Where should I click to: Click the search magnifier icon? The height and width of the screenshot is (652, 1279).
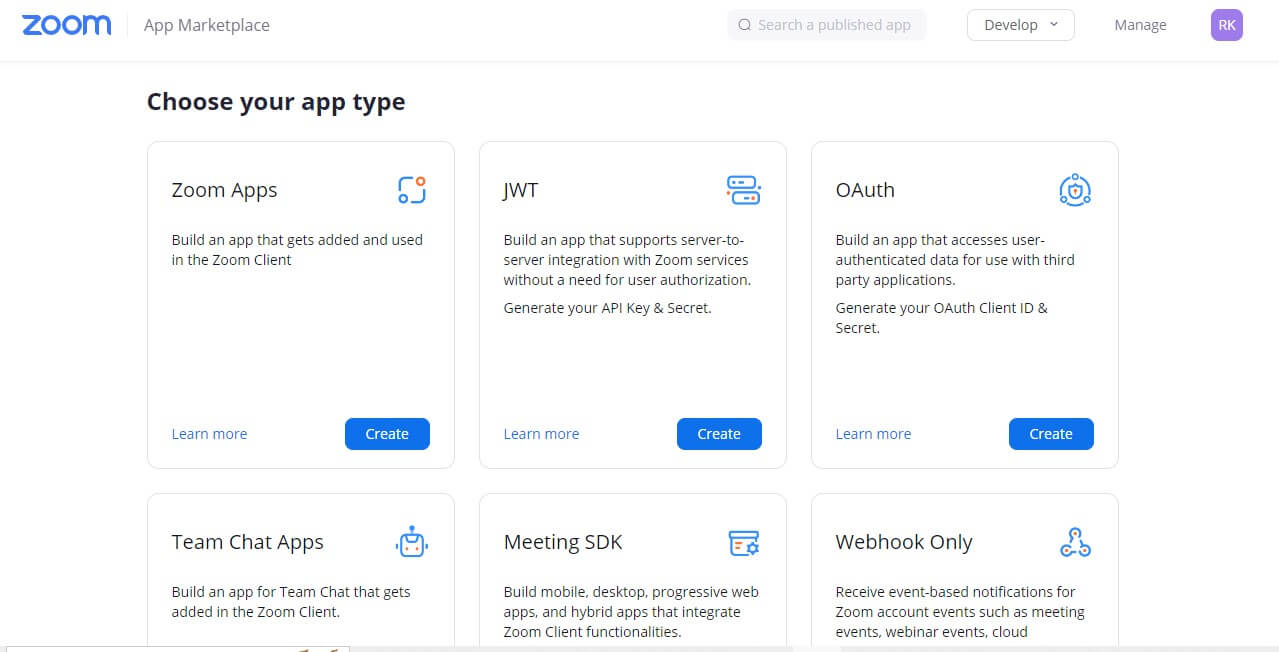click(745, 25)
